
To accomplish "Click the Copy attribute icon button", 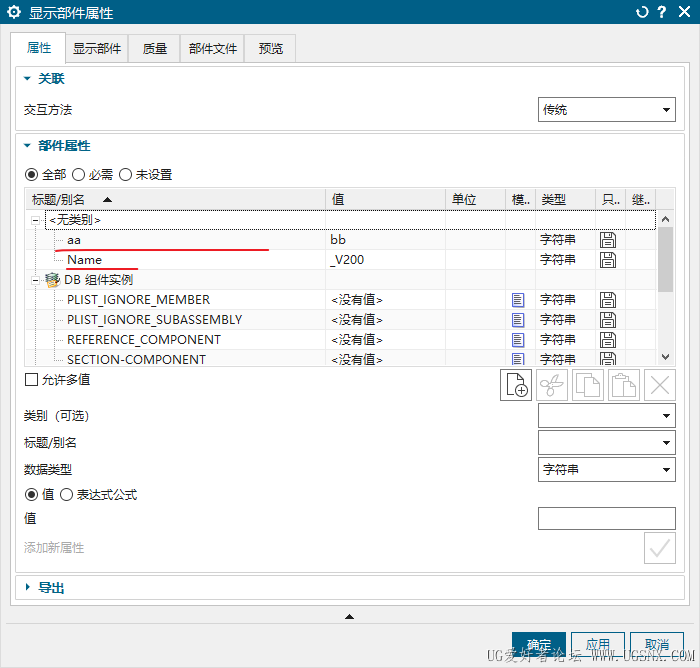I will pyautogui.click(x=588, y=385).
